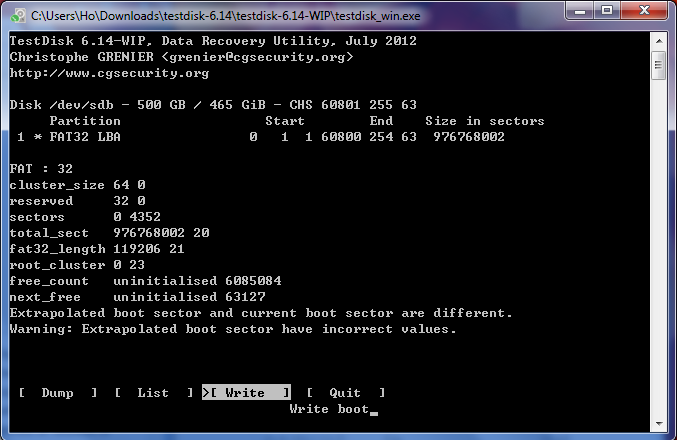
Task: Click the free_count uninitialised 6085084 line
Action: coord(145,281)
